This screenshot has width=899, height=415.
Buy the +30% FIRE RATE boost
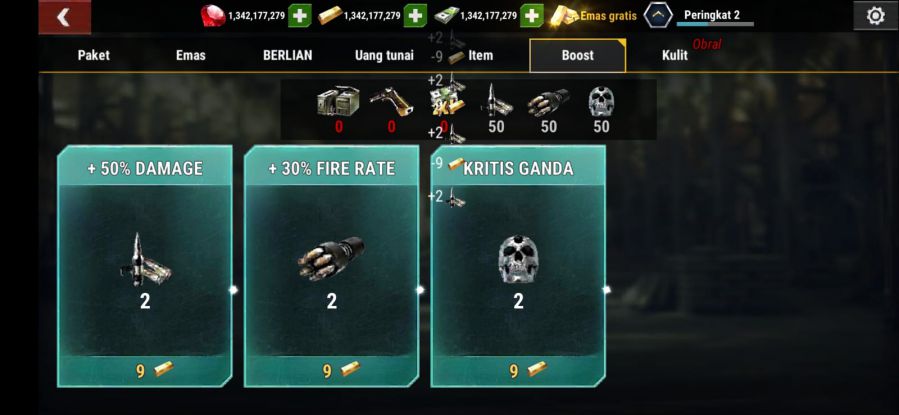click(331, 267)
